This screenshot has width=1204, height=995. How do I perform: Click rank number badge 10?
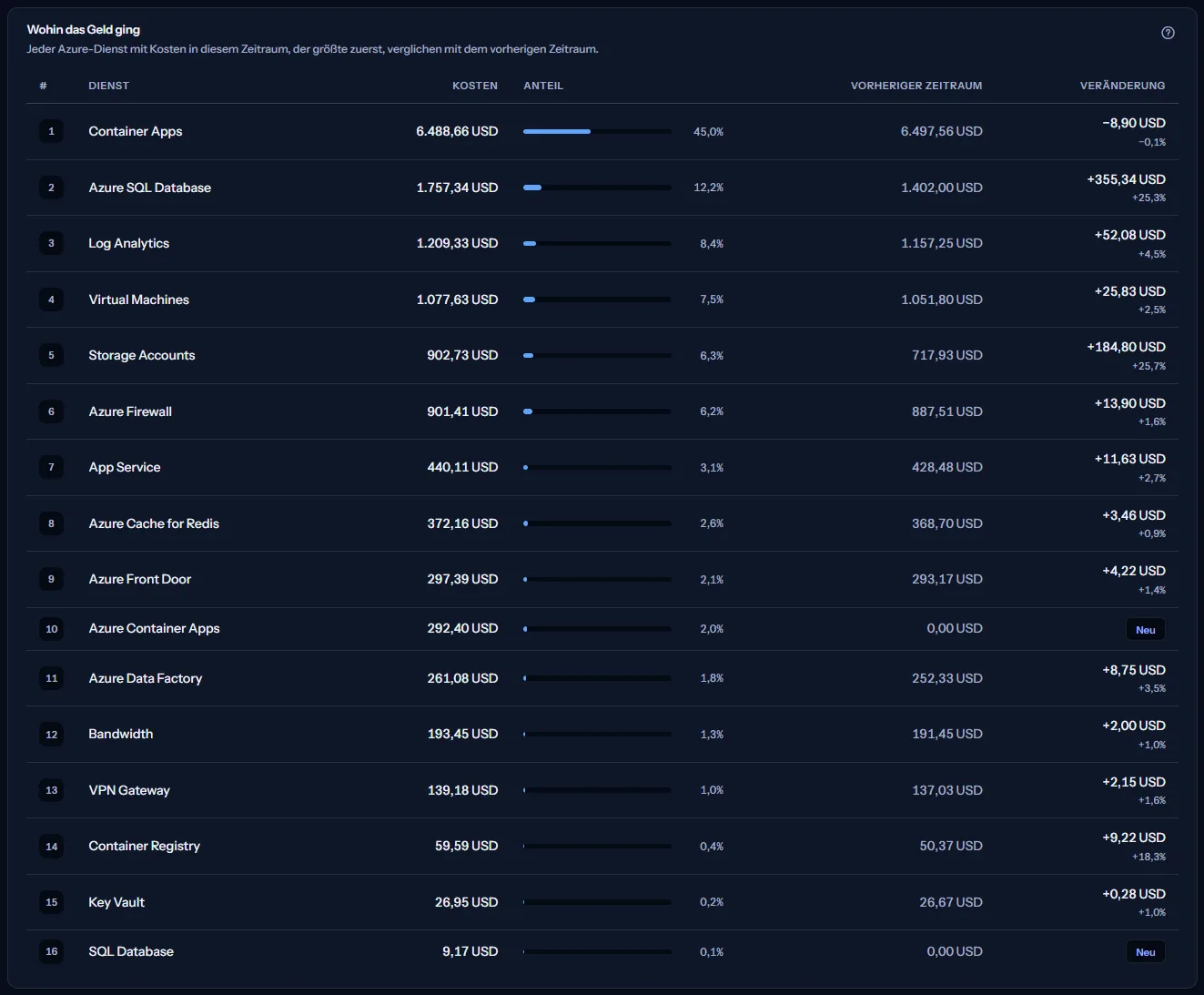coord(51,629)
